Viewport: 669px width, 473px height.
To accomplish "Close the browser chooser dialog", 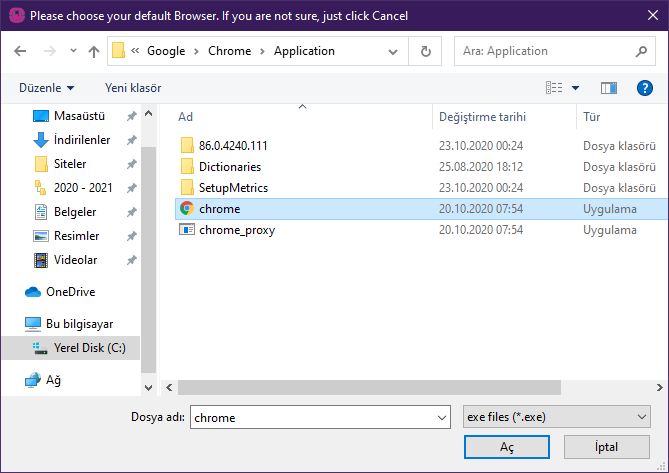I will coord(652,15).
